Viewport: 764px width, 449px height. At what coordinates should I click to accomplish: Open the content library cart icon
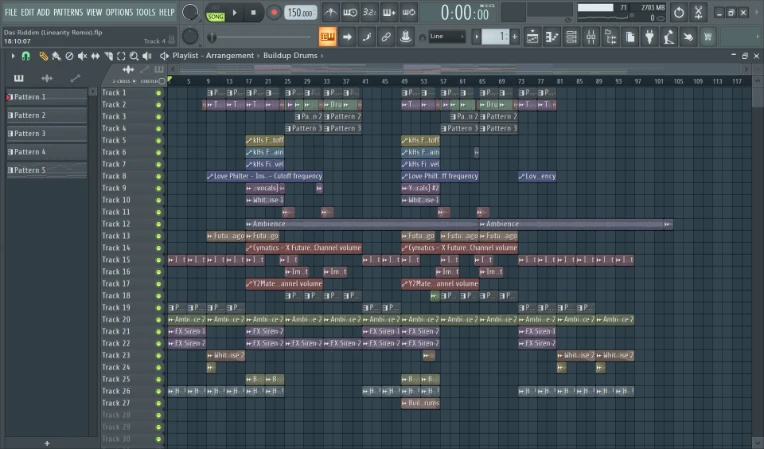707,37
